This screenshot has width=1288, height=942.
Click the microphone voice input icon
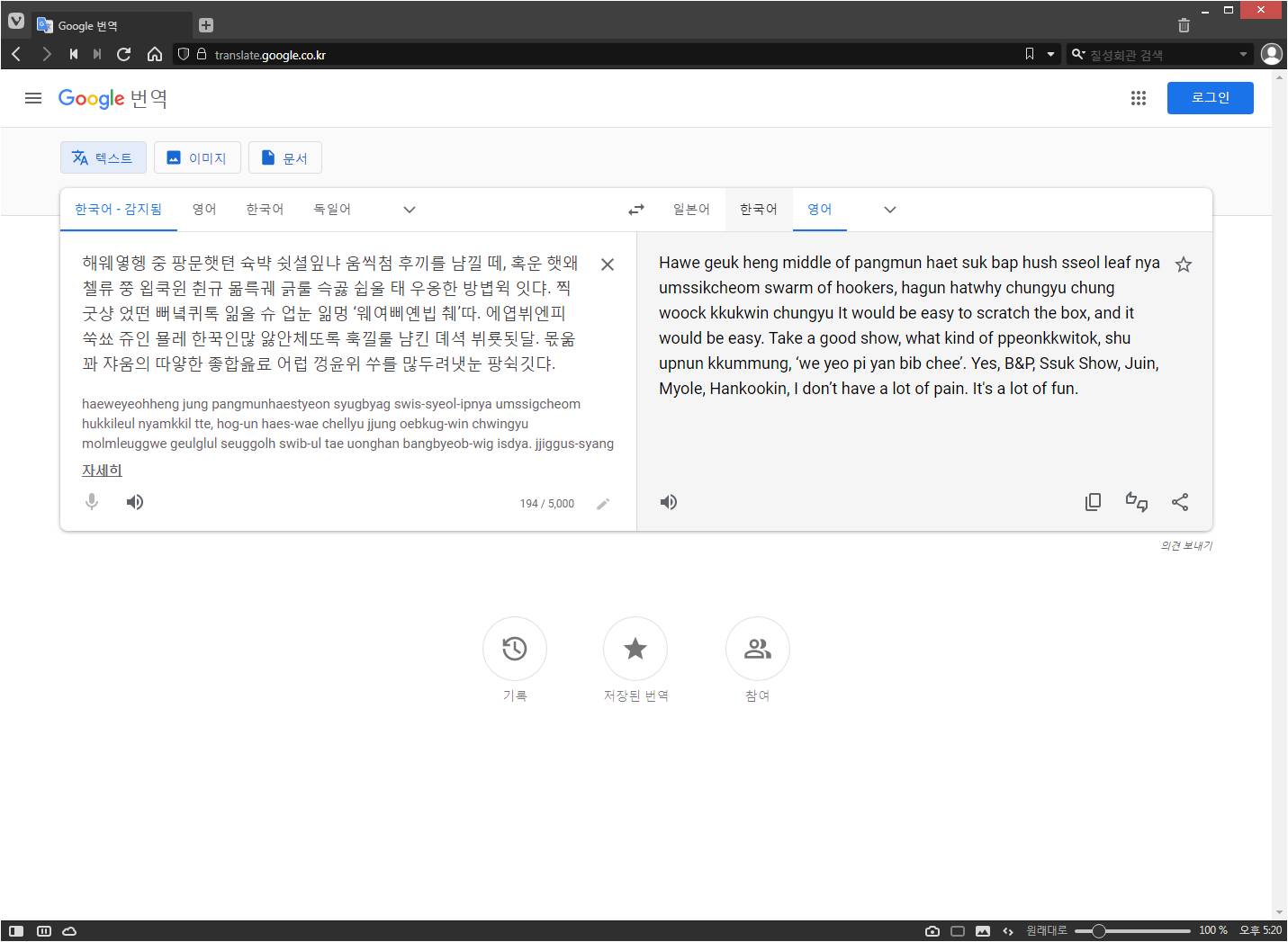(x=92, y=502)
